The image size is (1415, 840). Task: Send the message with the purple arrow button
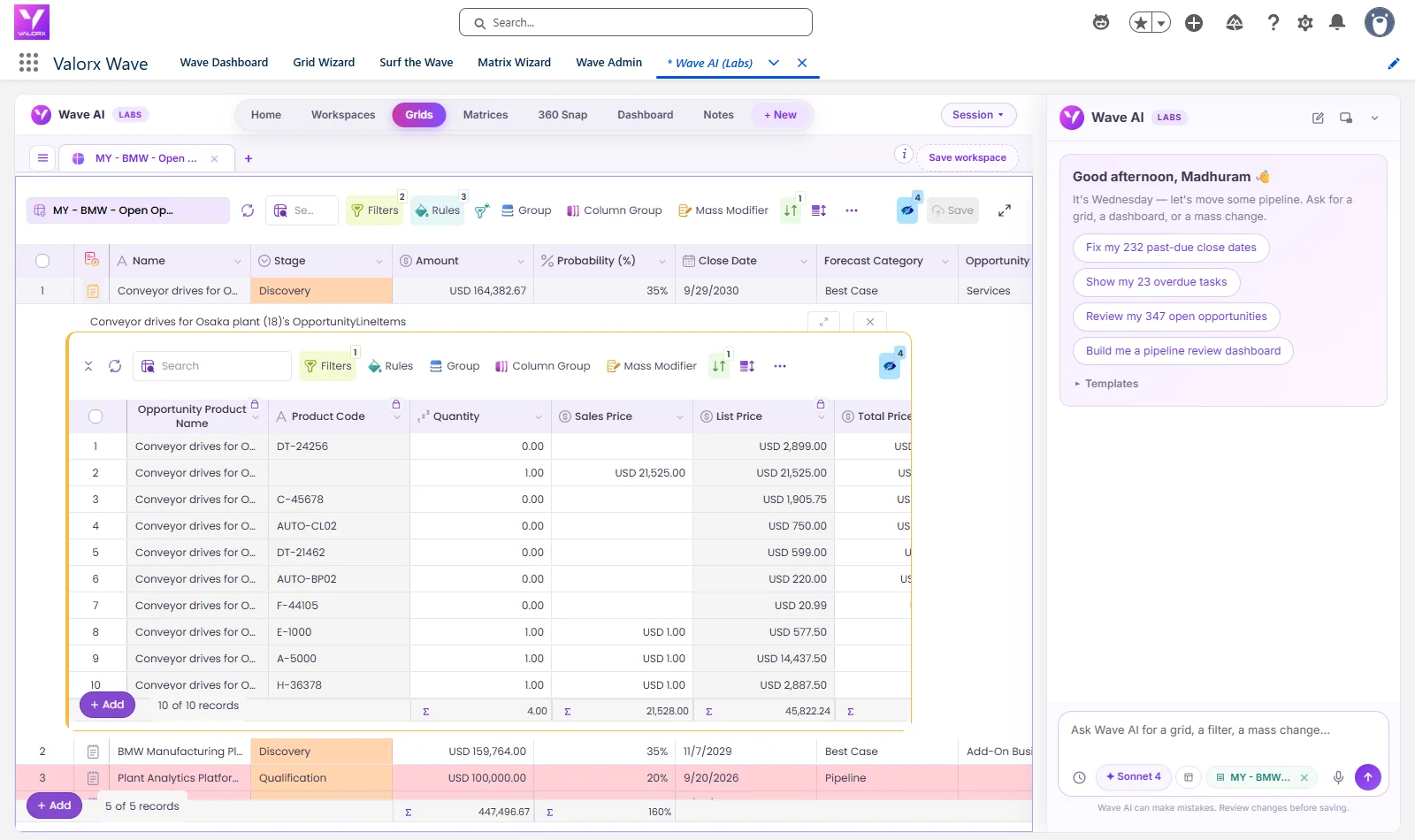pos(1367,777)
